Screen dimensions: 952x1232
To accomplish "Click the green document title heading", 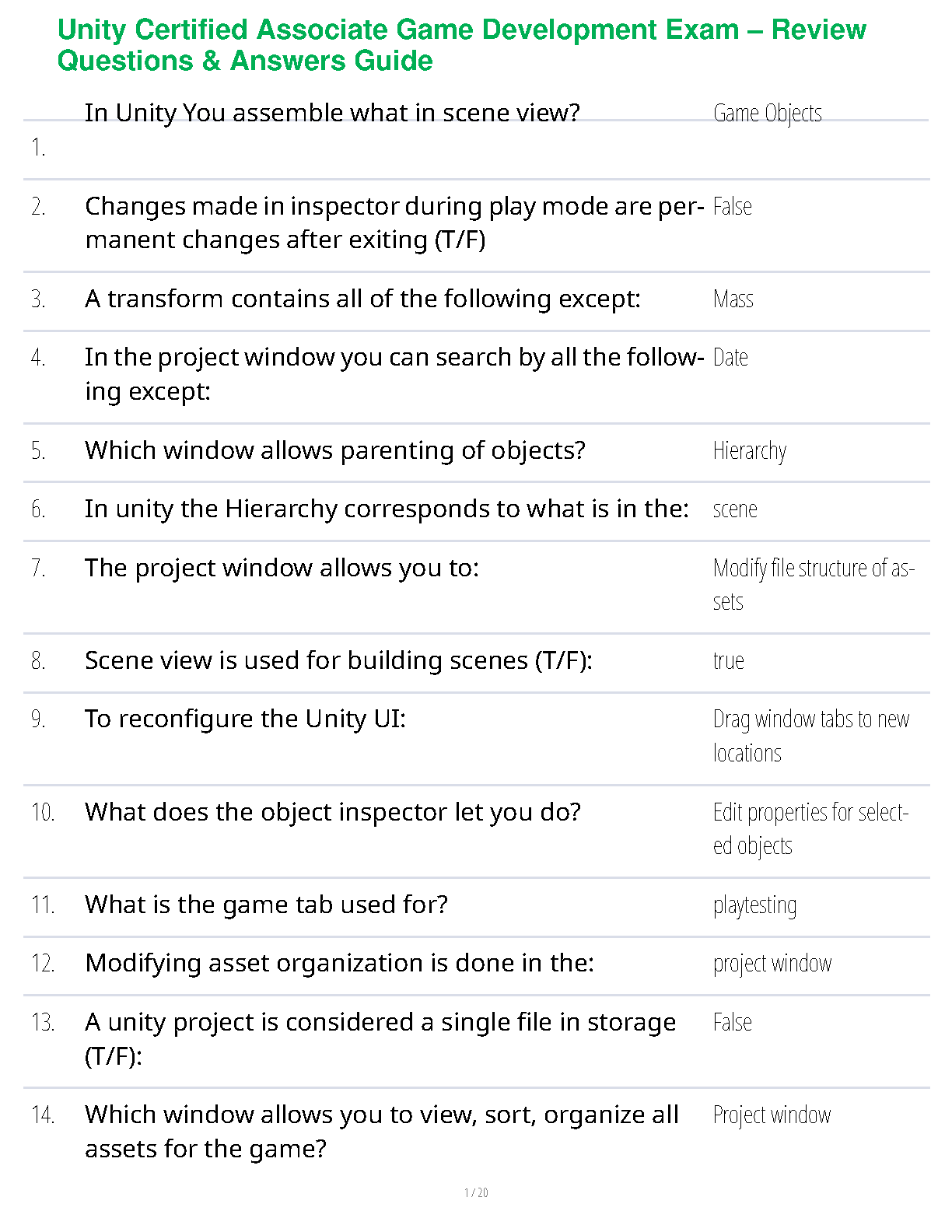I will tap(461, 45).
